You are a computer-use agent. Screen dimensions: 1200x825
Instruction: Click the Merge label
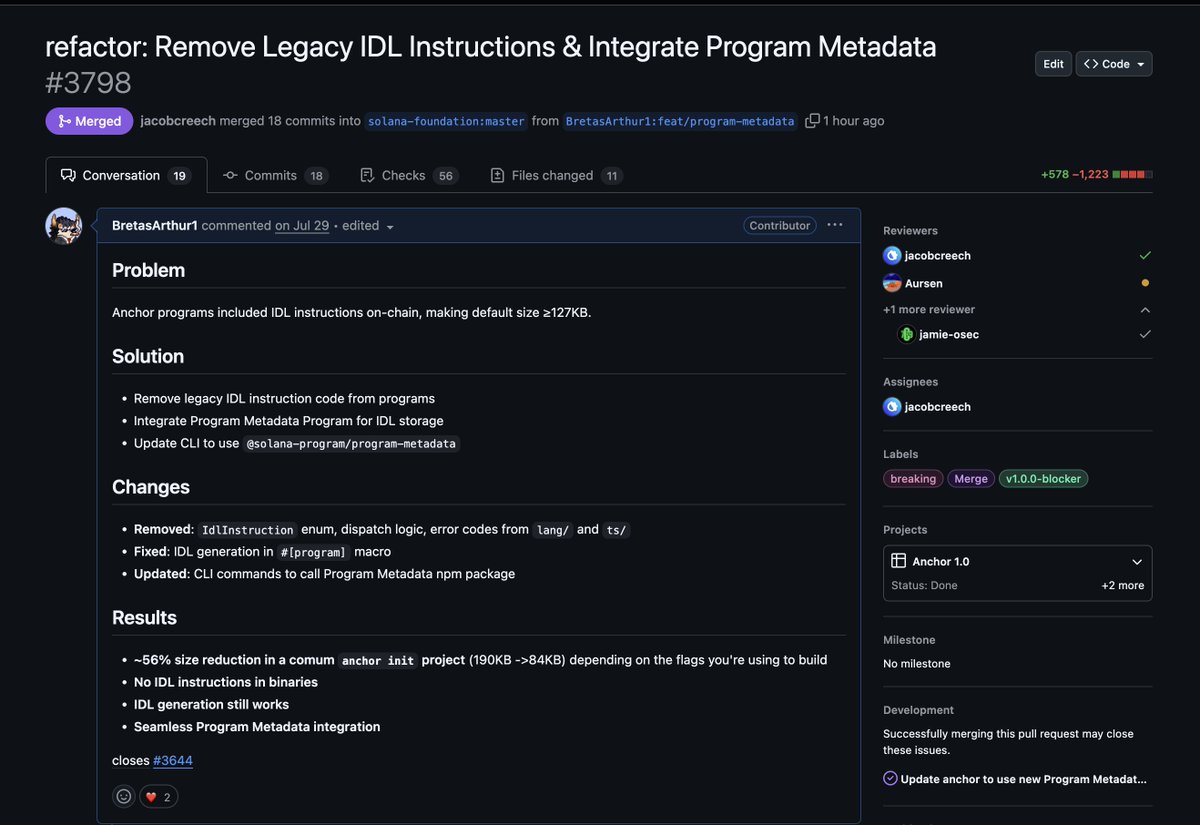971,479
